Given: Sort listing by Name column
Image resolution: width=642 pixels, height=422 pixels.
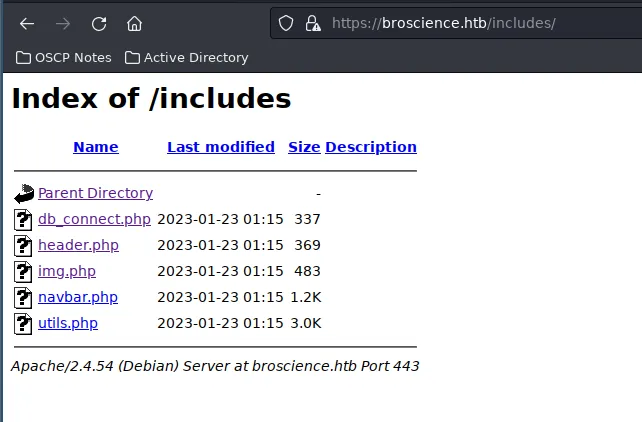Looking at the screenshot, I should 96,147.
